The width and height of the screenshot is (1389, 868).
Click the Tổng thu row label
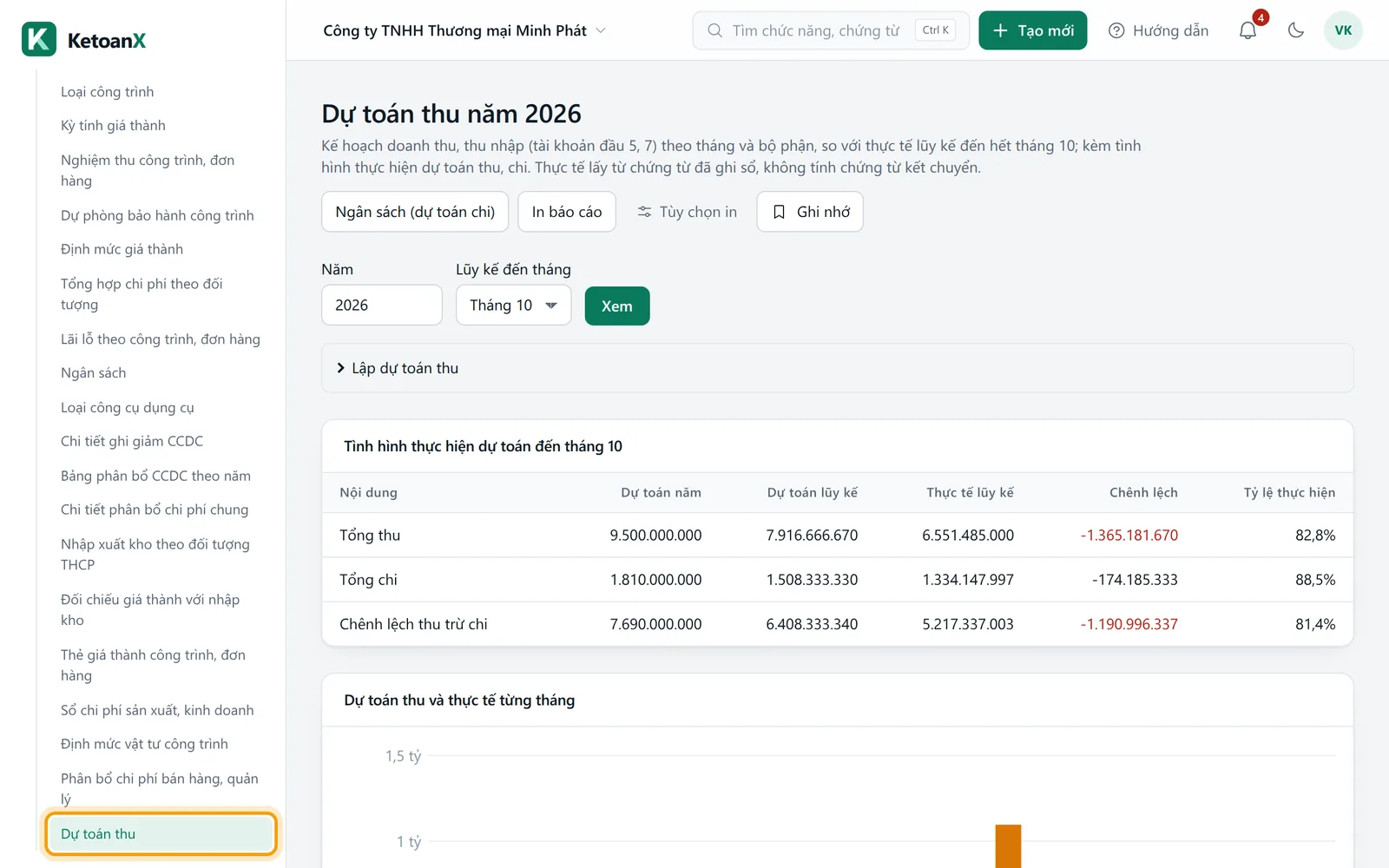(370, 536)
